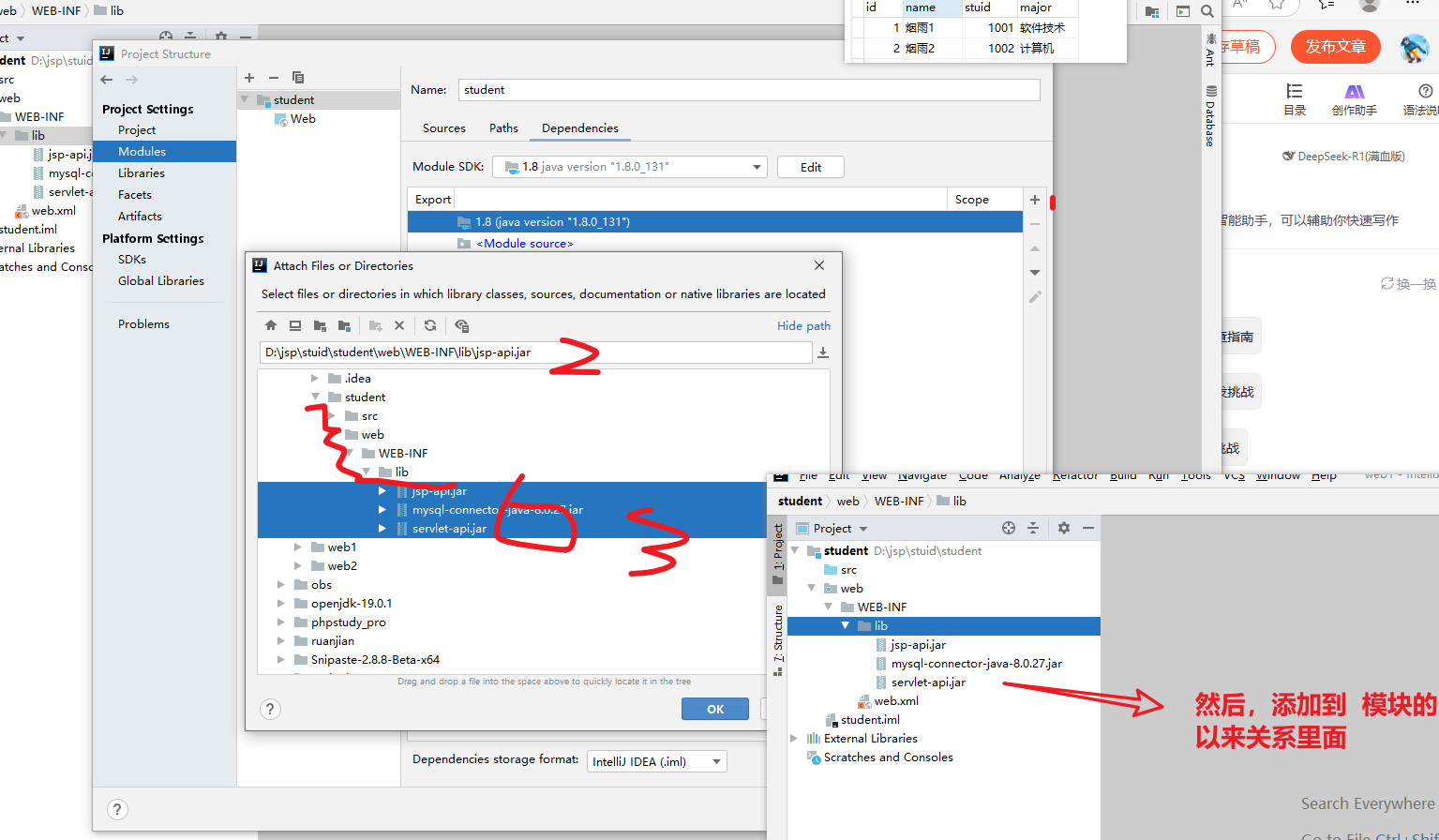Toggle show hidden files and directories icon

[461, 325]
